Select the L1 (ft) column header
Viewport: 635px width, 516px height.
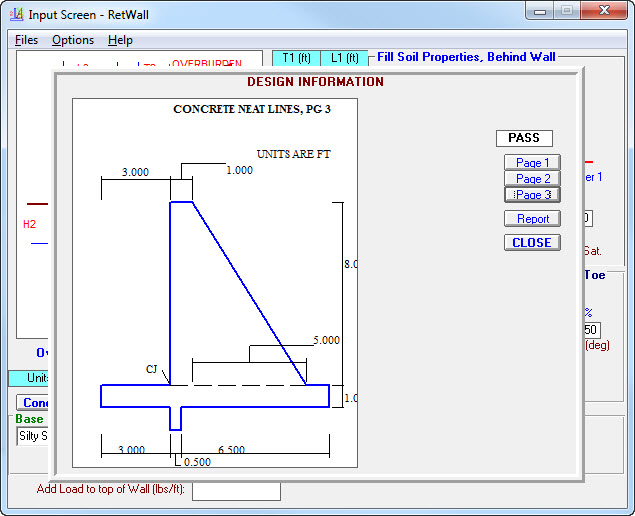tap(344, 58)
